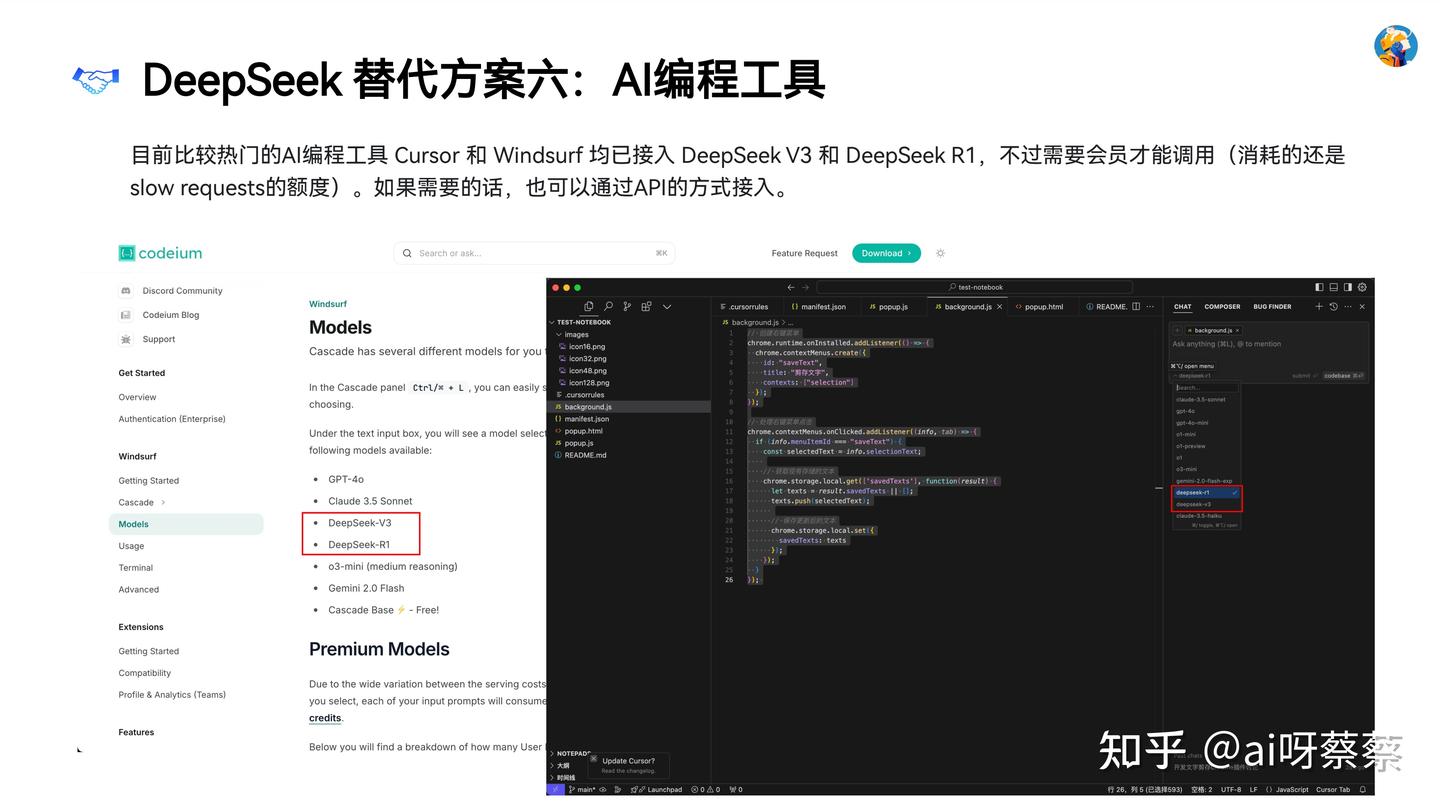The image size is (1440, 811).
Task: Switch to the COMPOSER tab
Action: [x=1222, y=306]
